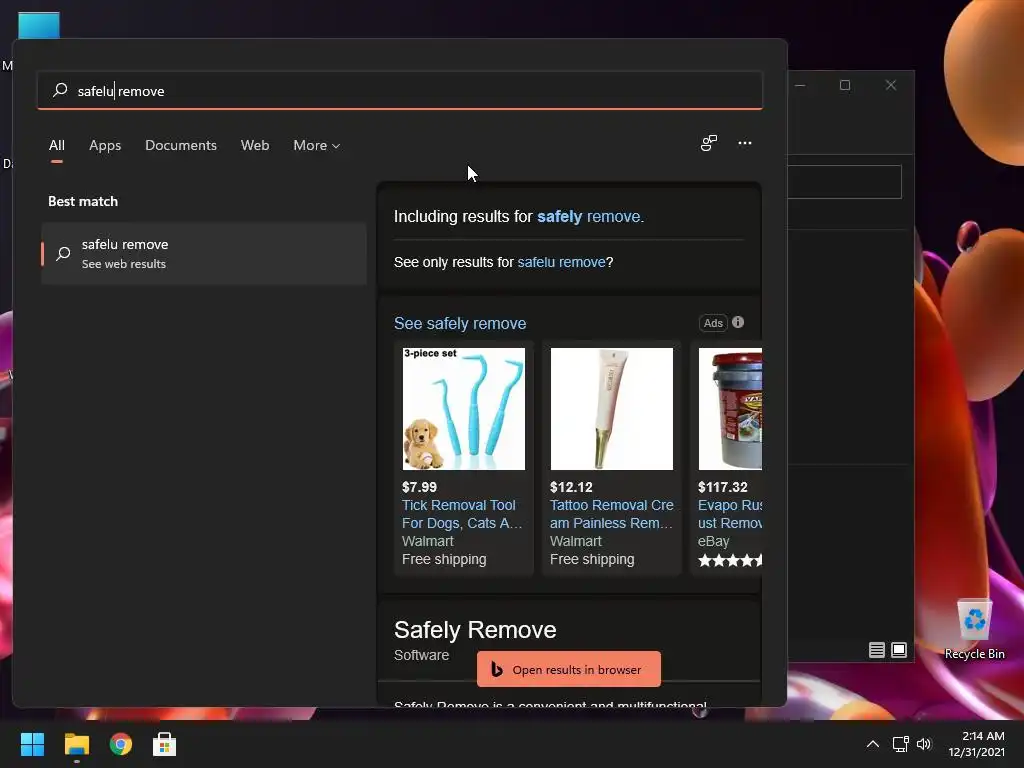
Task: Click the ads info circle icon
Action: [x=738, y=322]
